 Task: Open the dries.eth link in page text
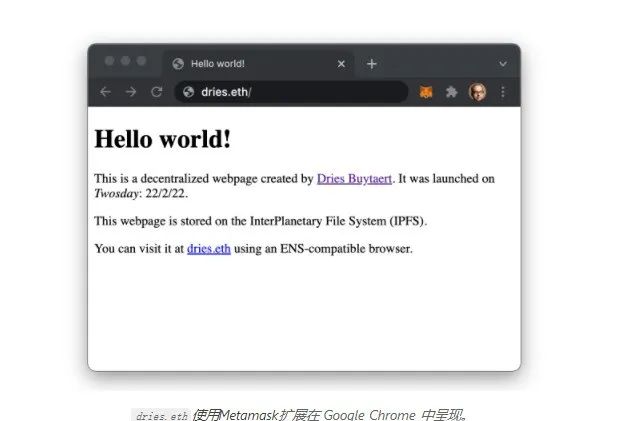coord(209,249)
